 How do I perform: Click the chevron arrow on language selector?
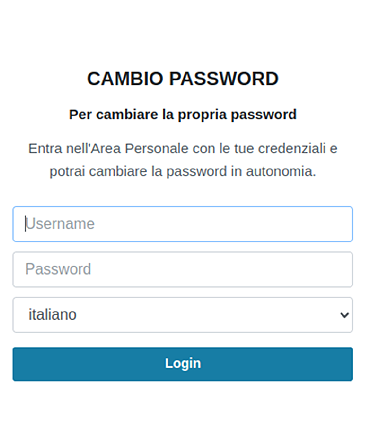(x=344, y=315)
